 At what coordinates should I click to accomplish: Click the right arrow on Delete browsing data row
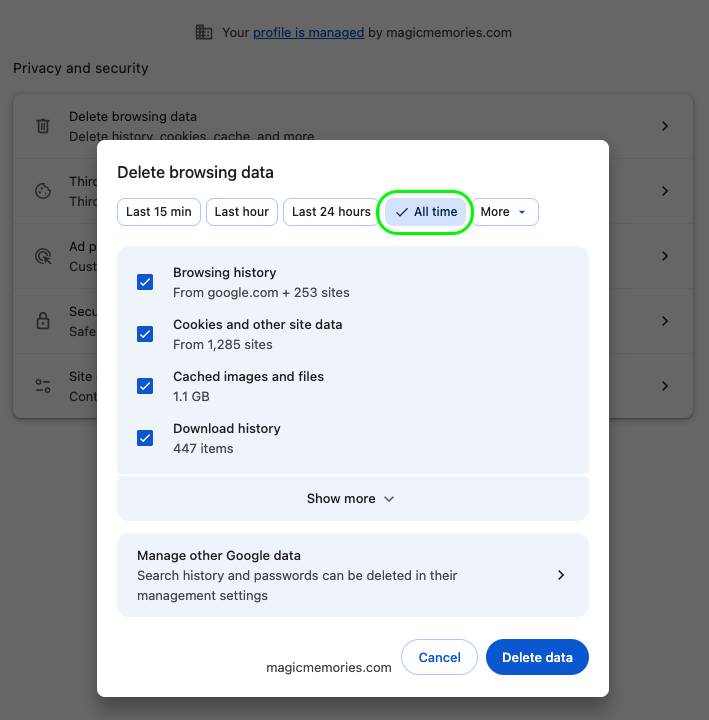coord(665,126)
